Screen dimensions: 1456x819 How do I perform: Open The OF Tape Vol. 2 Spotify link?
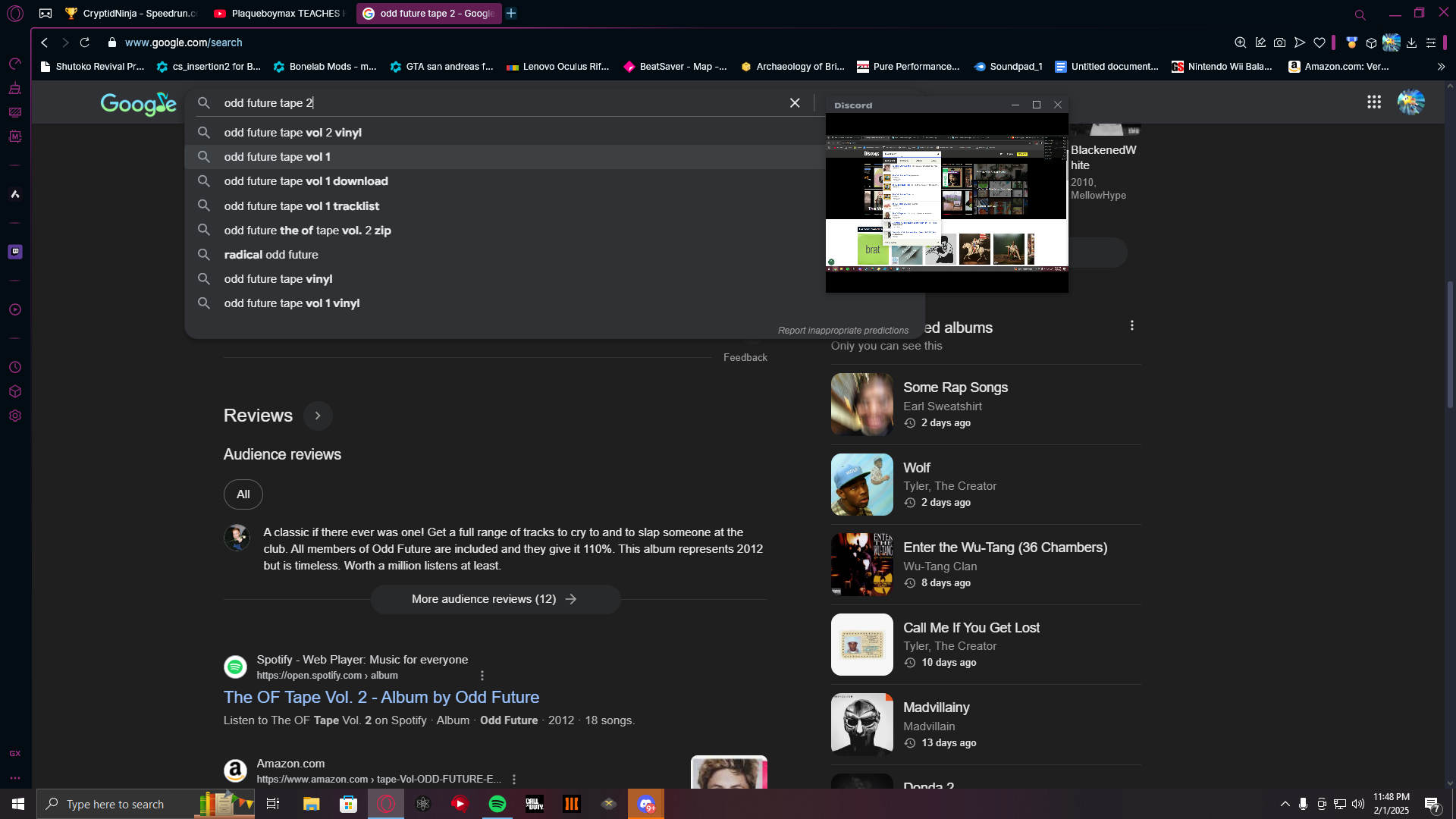tap(381, 698)
